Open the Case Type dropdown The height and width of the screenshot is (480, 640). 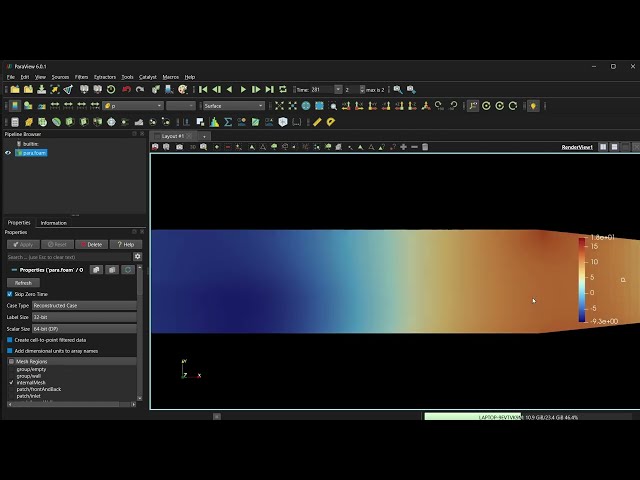point(84,305)
